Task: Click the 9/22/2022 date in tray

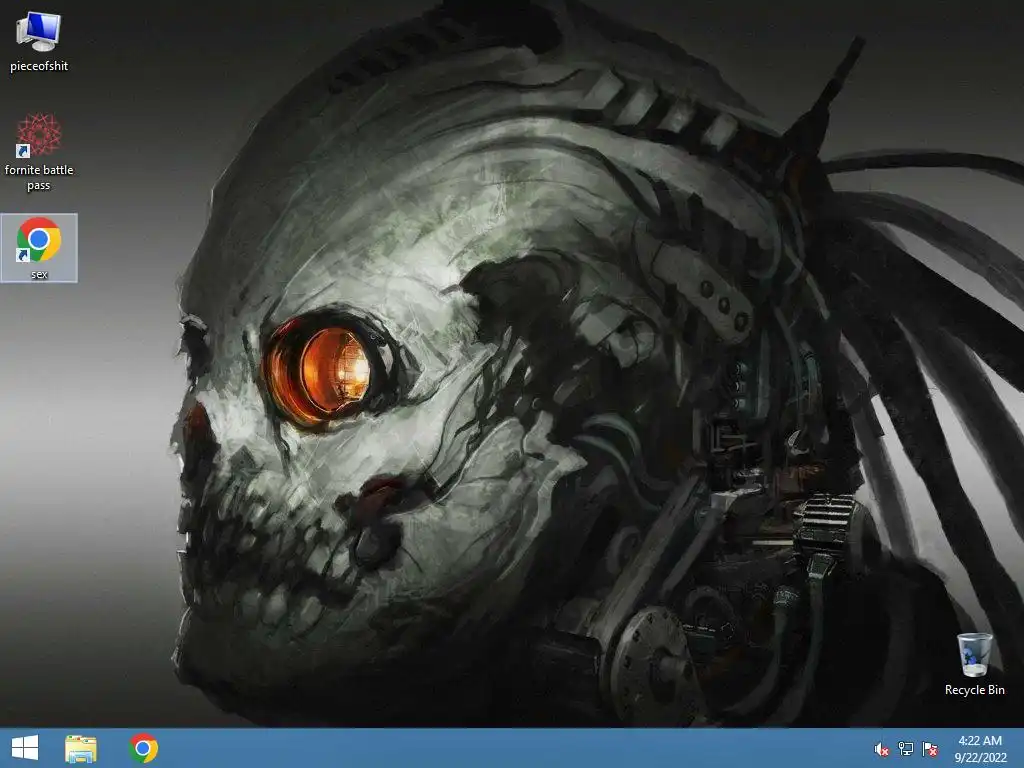Action: (x=980, y=758)
